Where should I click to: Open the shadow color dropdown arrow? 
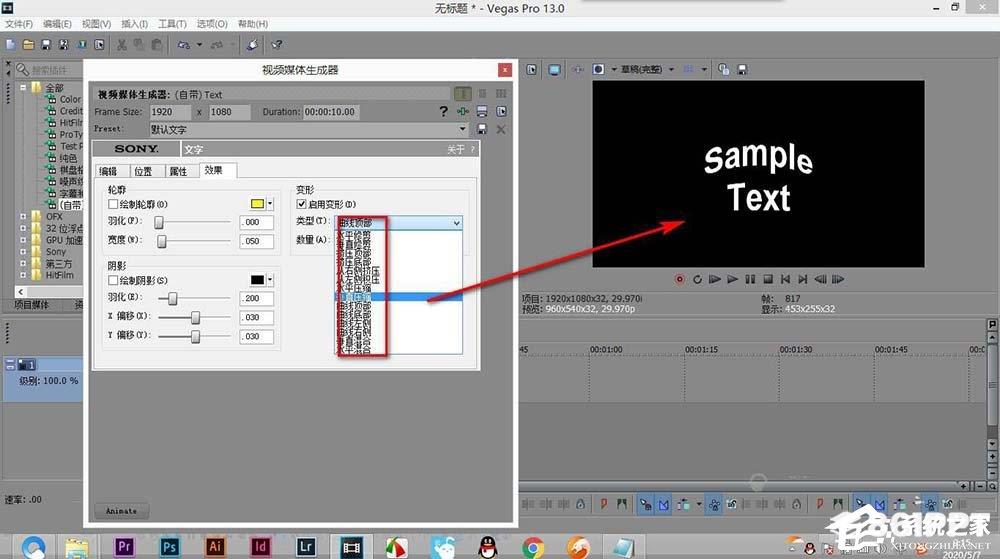click(x=270, y=280)
